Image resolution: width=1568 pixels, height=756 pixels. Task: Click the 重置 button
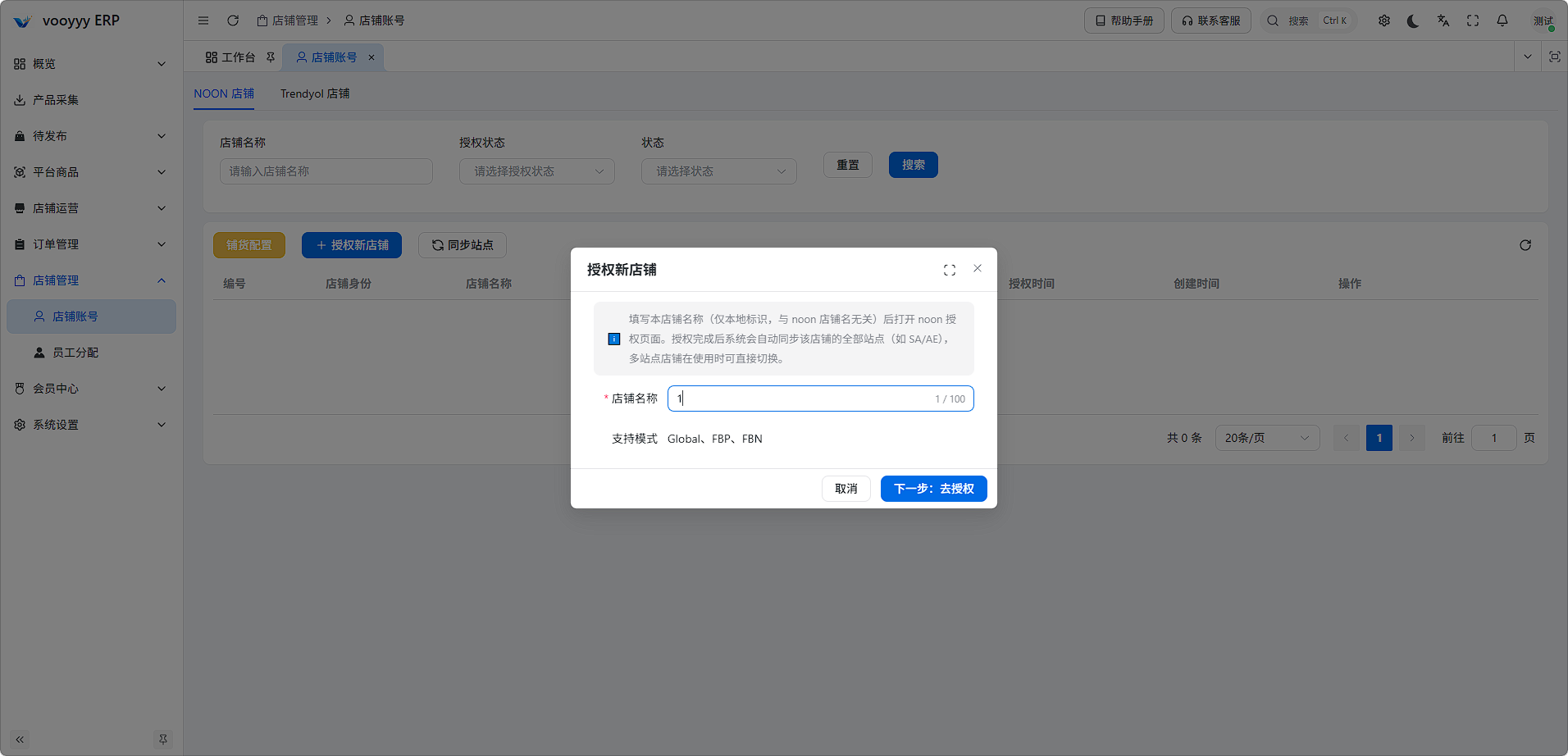pyautogui.click(x=848, y=165)
